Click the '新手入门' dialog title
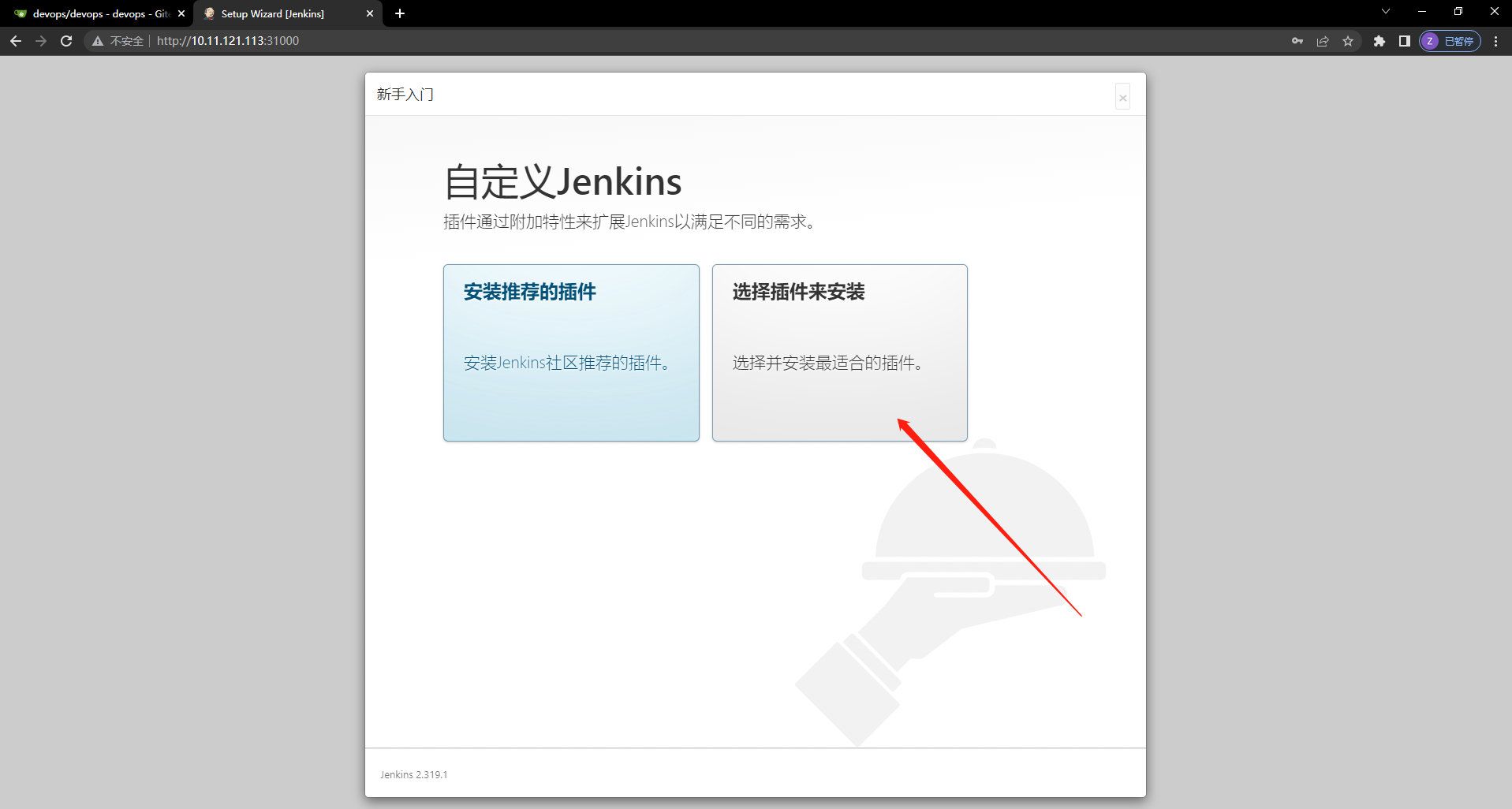Image resolution: width=1512 pixels, height=809 pixels. tap(405, 95)
